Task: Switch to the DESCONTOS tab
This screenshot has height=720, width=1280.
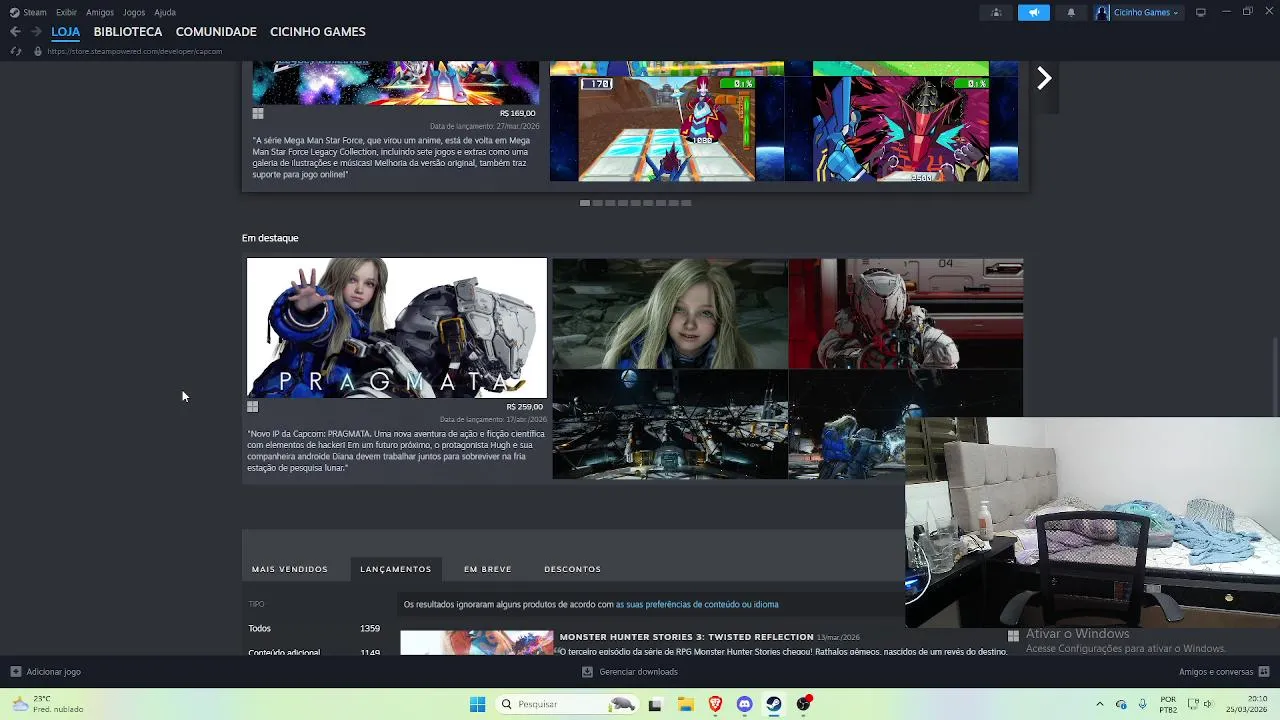Action: 573,569
